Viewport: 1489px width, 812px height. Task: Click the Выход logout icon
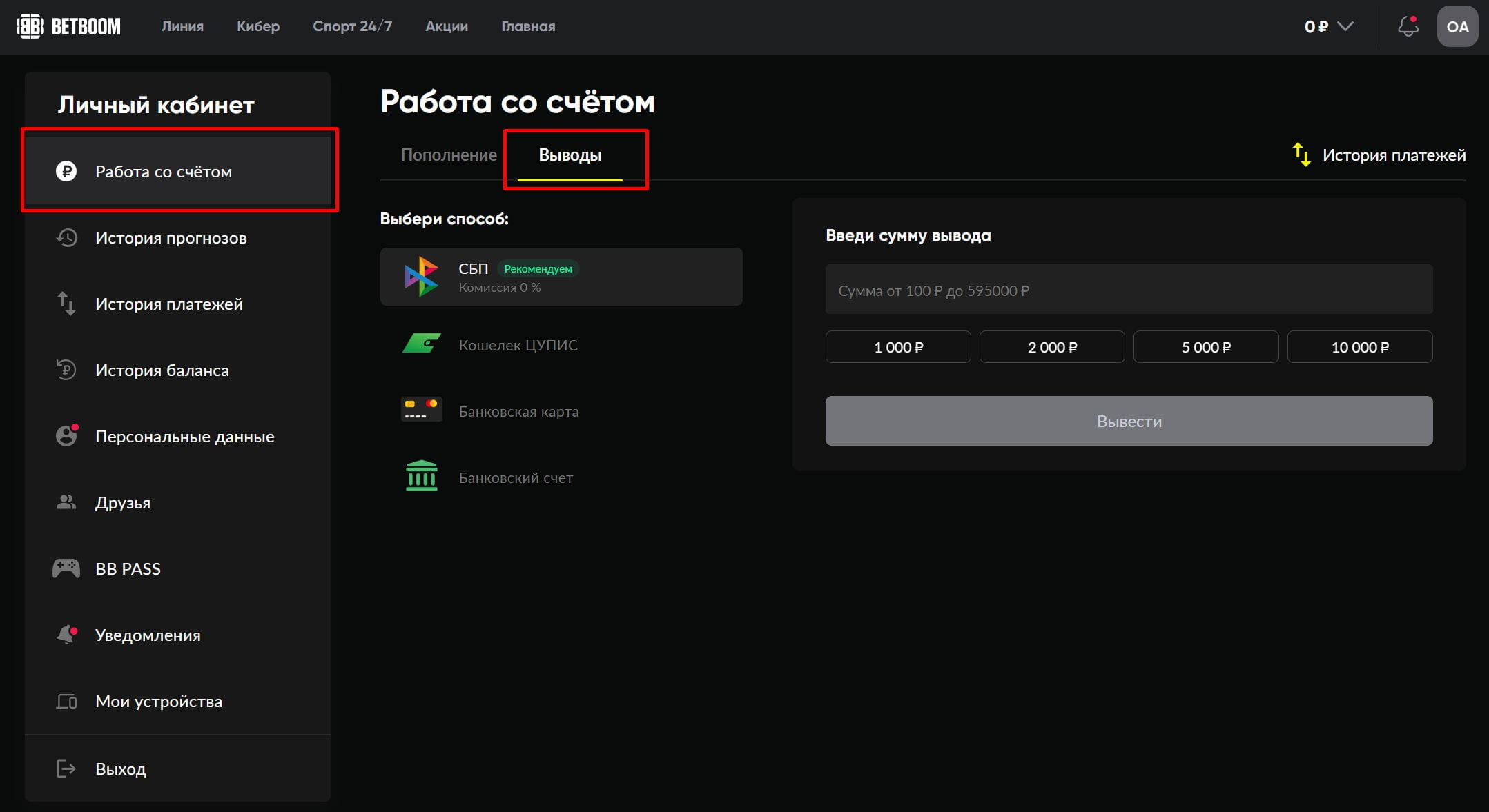pos(66,769)
